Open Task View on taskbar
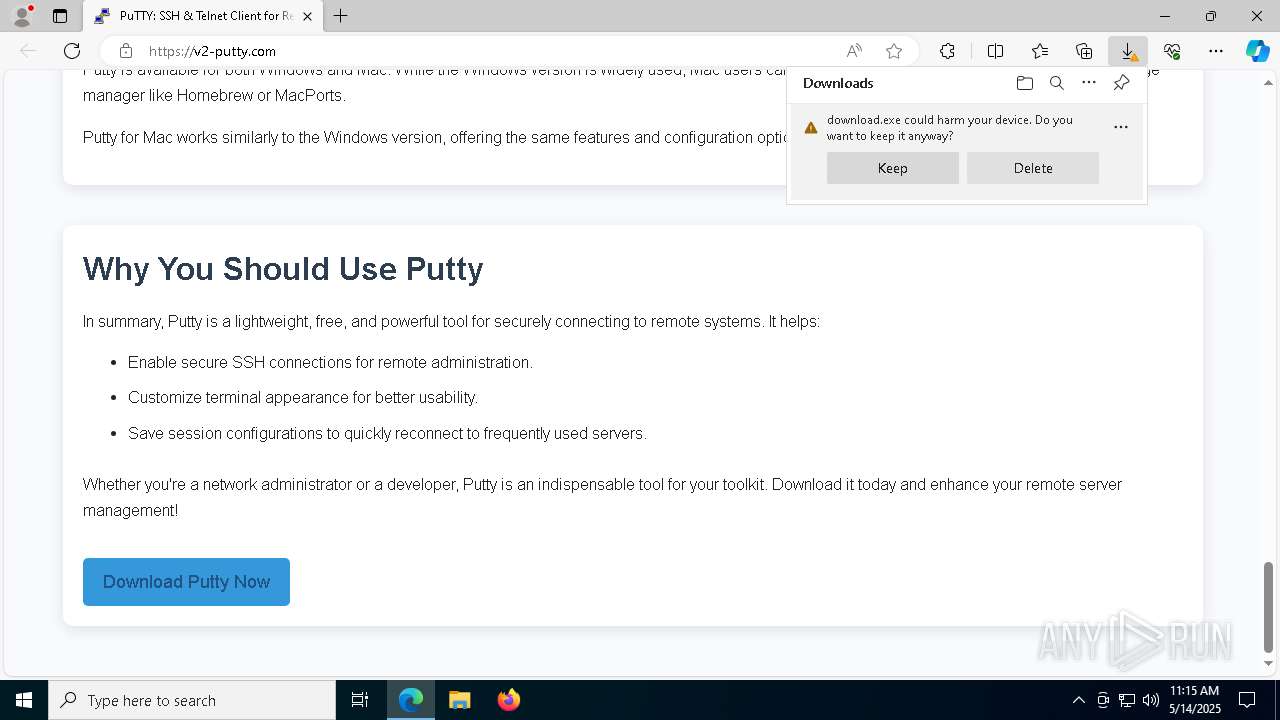The image size is (1280, 720). pyautogui.click(x=360, y=700)
